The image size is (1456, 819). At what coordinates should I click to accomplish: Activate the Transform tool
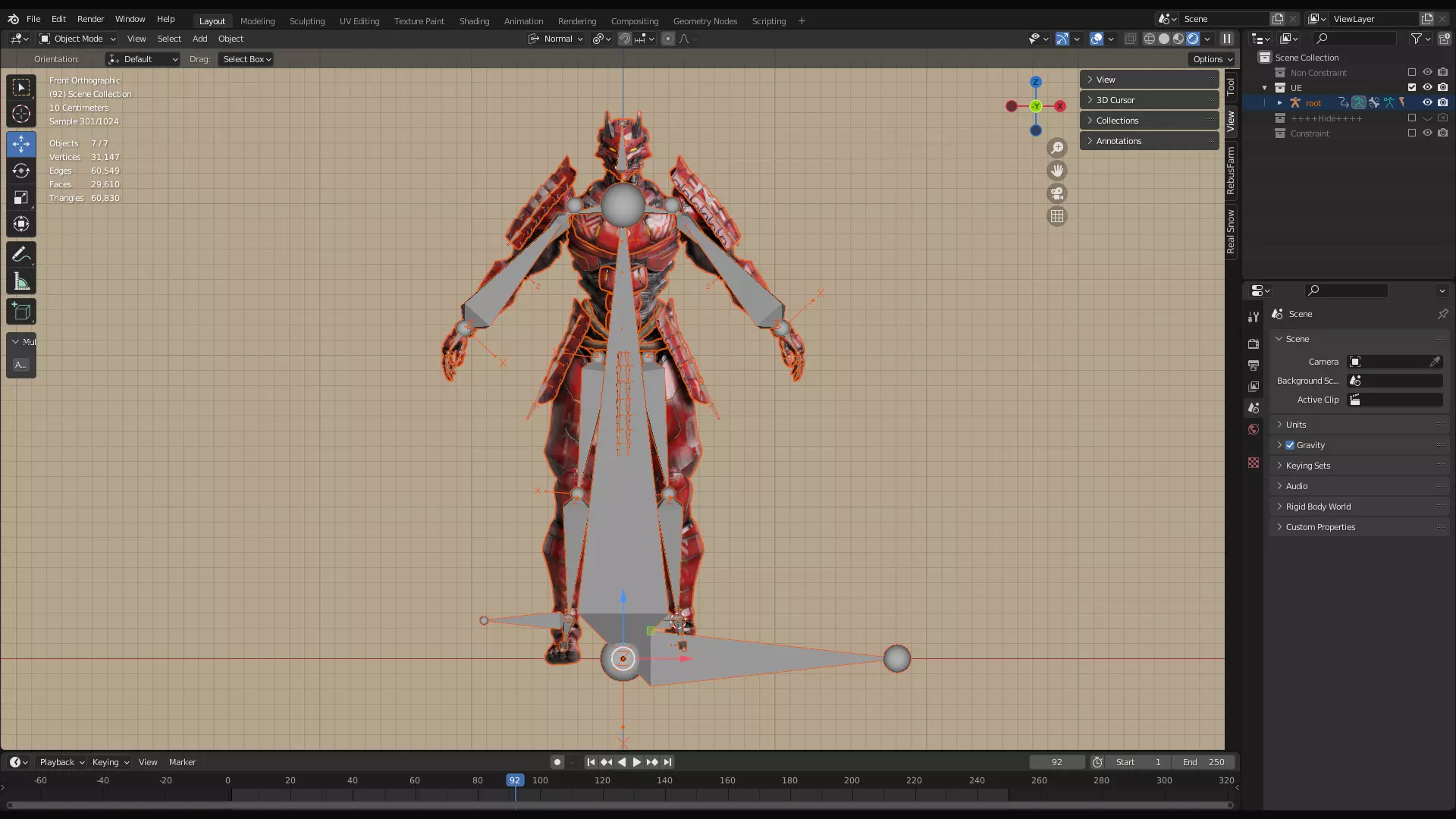21,224
